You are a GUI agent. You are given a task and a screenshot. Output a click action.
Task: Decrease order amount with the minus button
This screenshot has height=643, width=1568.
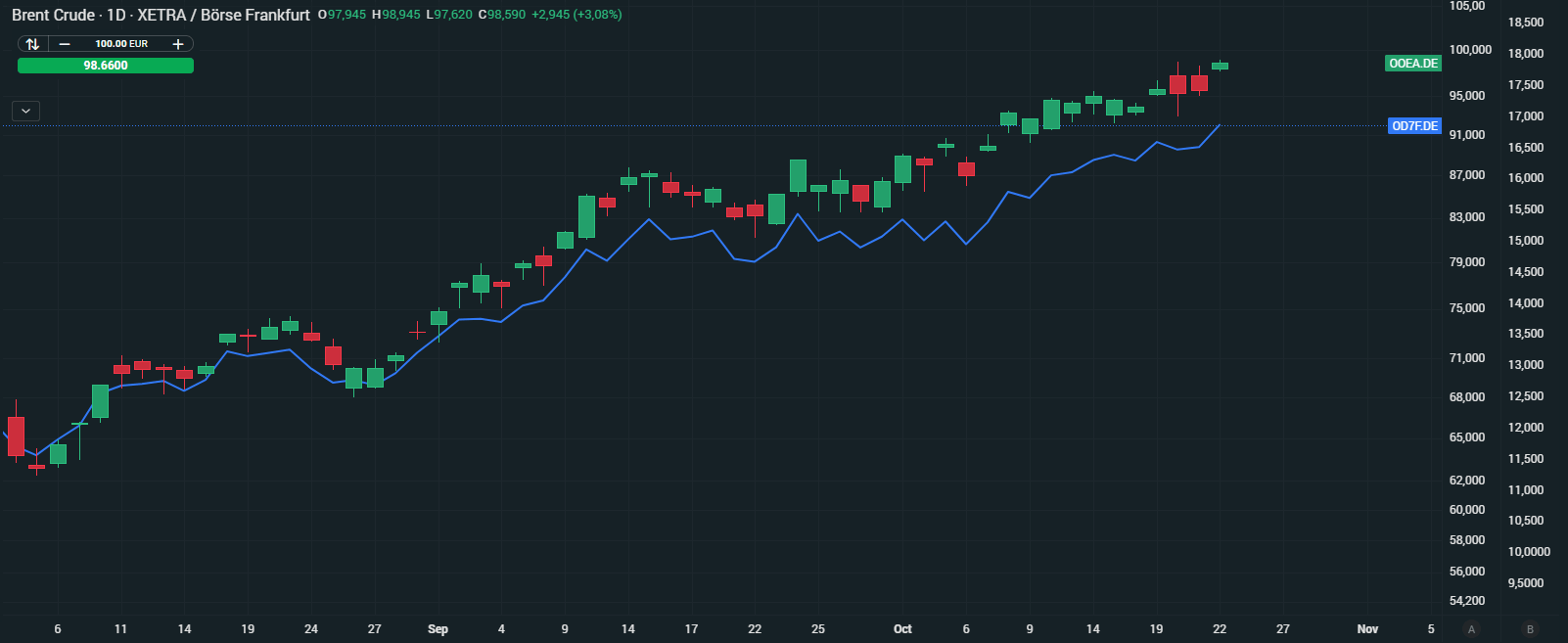coord(65,44)
